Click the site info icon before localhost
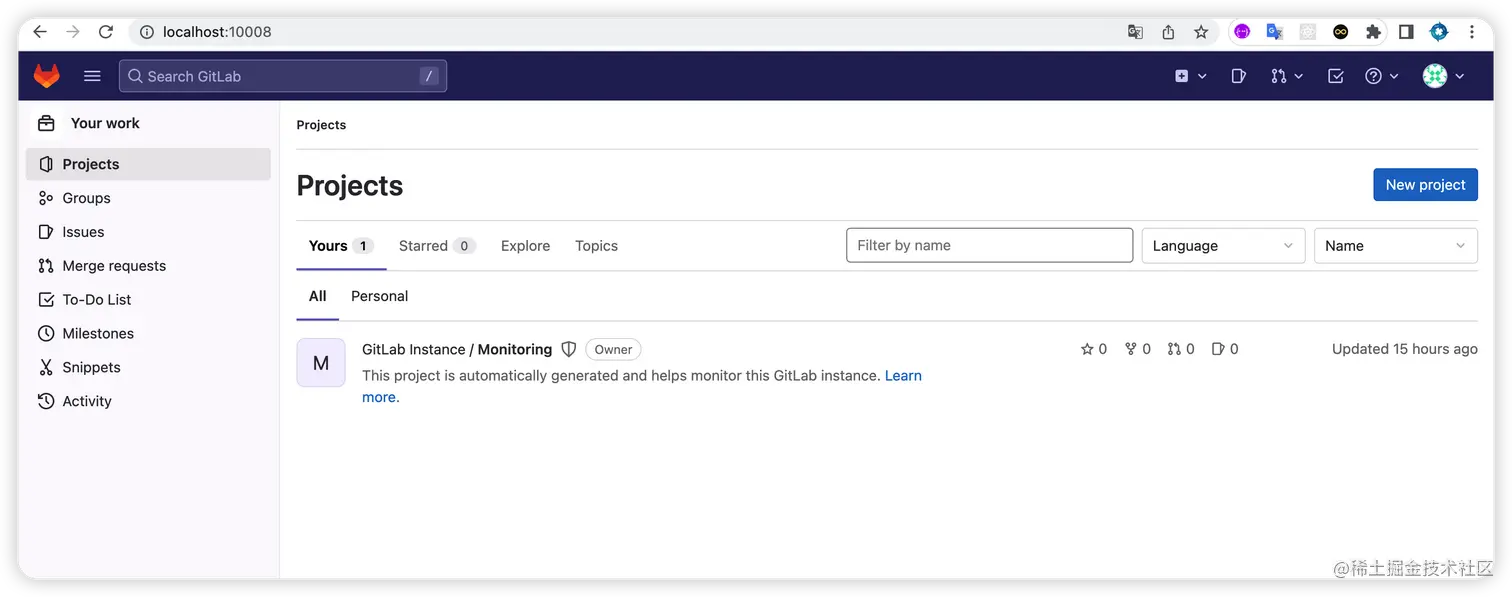The width and height of the screenshot is (1512, 597). 147,32
